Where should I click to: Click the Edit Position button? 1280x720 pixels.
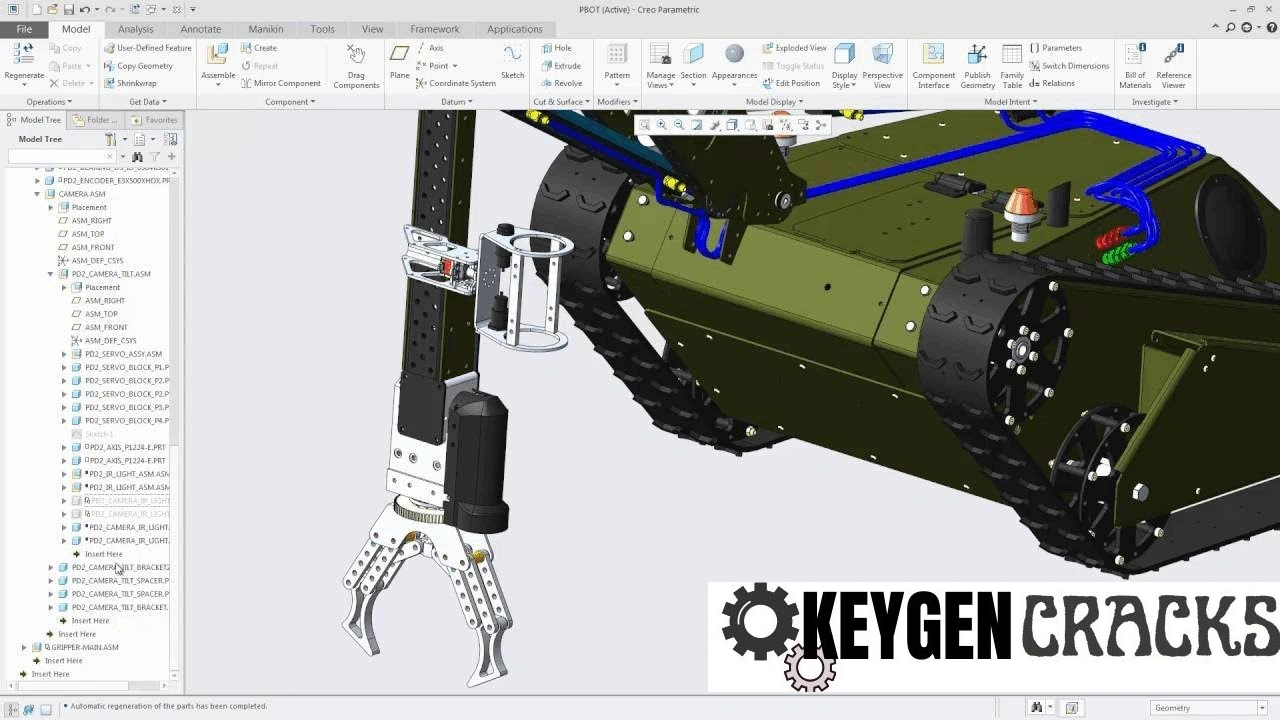click(791, 83)
